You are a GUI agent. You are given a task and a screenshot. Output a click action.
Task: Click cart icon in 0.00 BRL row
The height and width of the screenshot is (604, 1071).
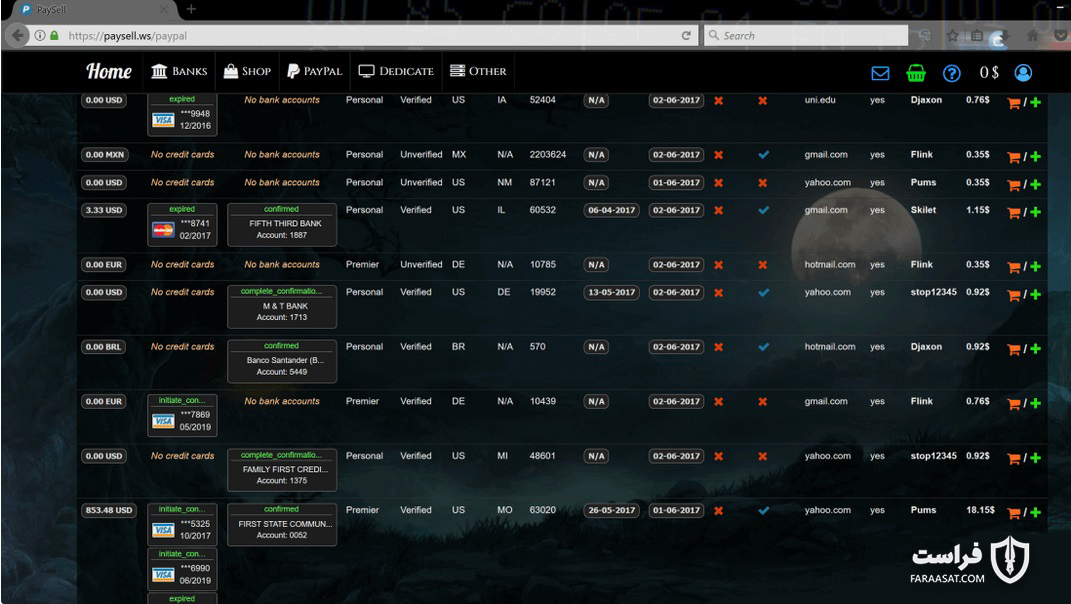click(1014, 350)
